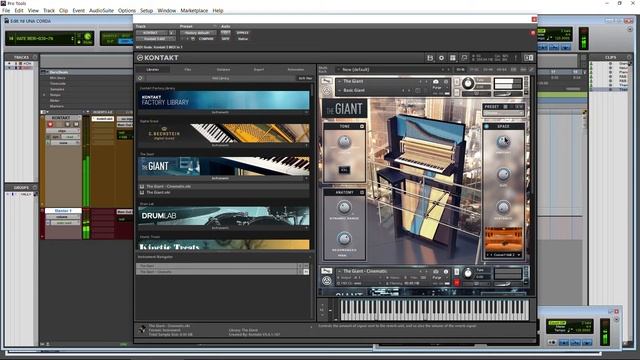Click the Native button in plugin header
The width and height of the screenshot is (640, 360).
coord(243,39)
